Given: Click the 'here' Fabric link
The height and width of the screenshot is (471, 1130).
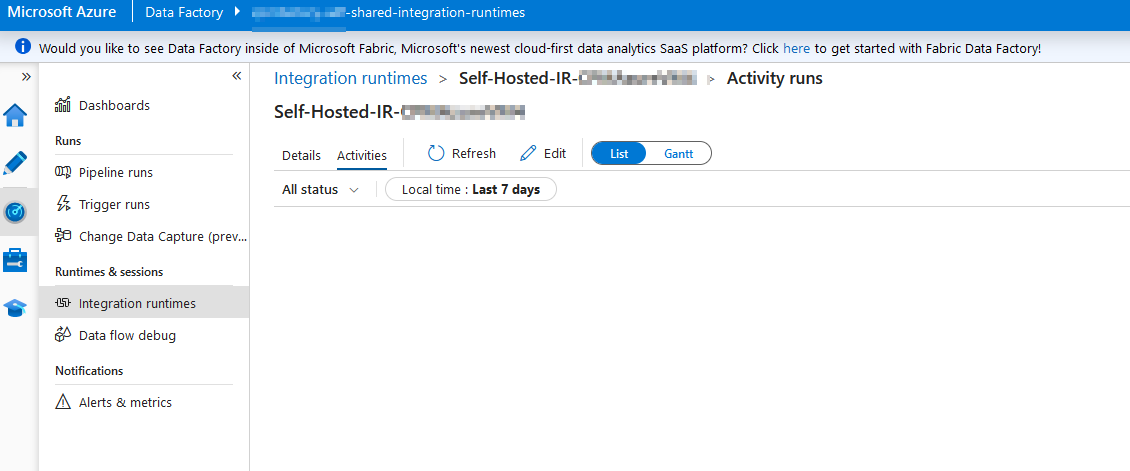Looking at the screenshot, I should click(796, 49).
